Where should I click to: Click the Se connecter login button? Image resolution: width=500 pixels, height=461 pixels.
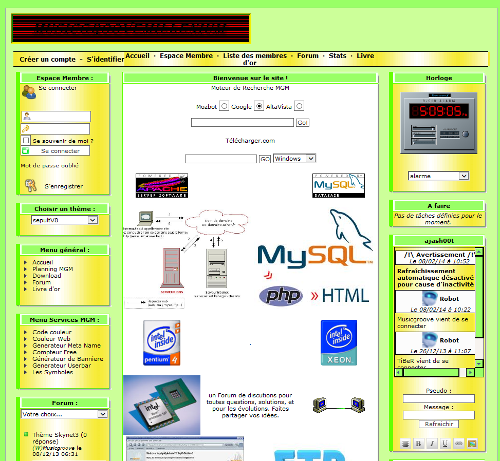point(55,151)
